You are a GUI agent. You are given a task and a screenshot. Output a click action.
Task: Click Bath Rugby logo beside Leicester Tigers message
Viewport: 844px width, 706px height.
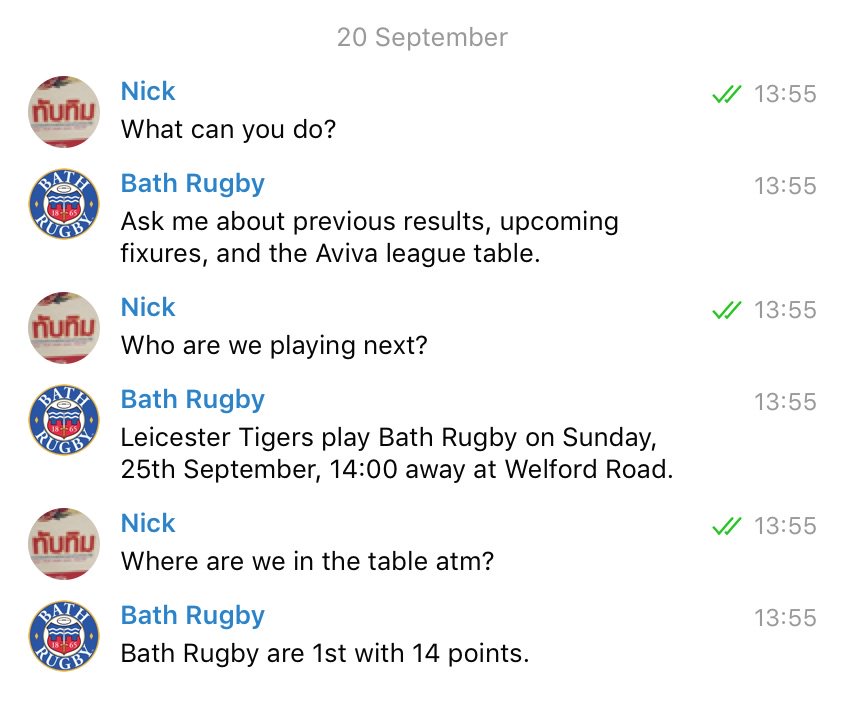(x=65, y=420)
